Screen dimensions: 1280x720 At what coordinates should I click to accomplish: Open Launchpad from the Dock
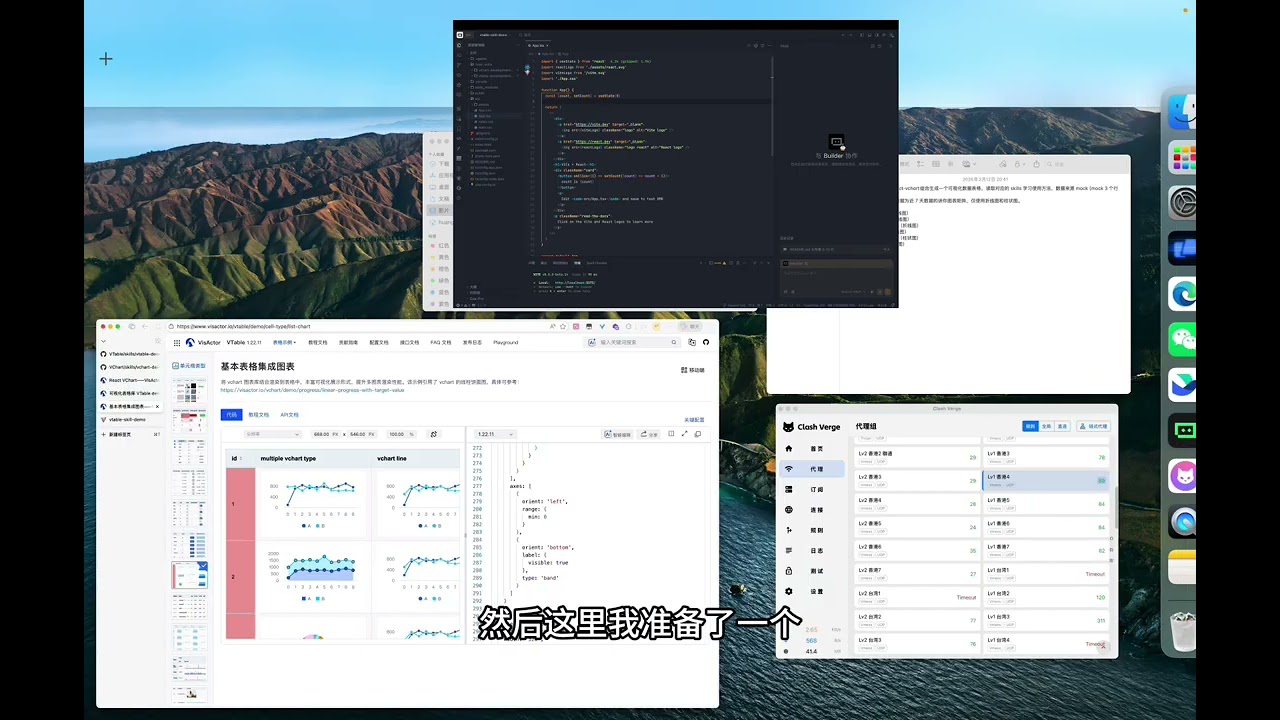tap(1184, 158)
